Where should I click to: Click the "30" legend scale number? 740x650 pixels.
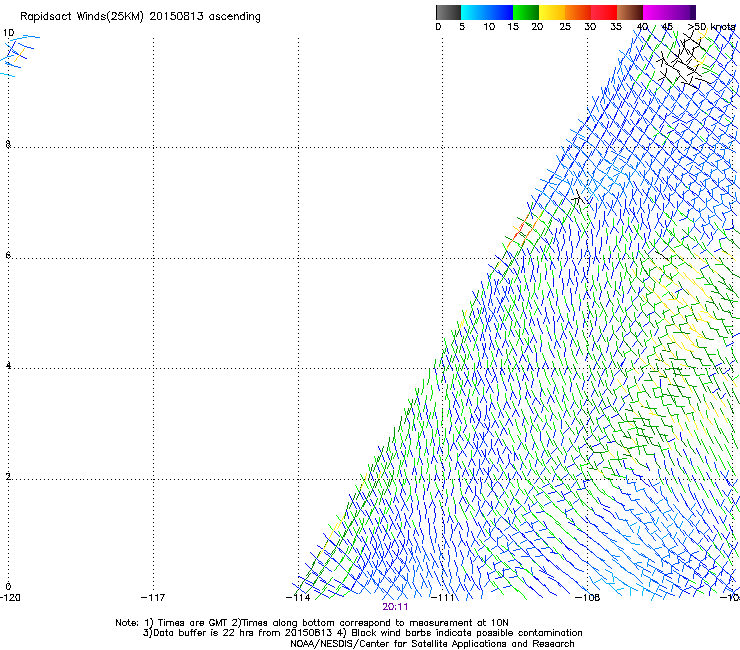[x=590, y=27]
